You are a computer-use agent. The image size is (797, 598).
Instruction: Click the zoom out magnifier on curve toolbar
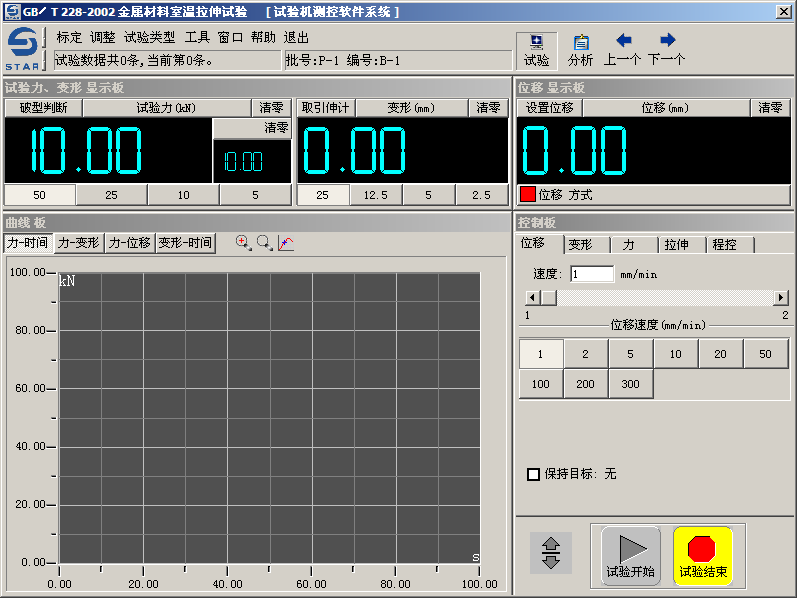point(264,242)
